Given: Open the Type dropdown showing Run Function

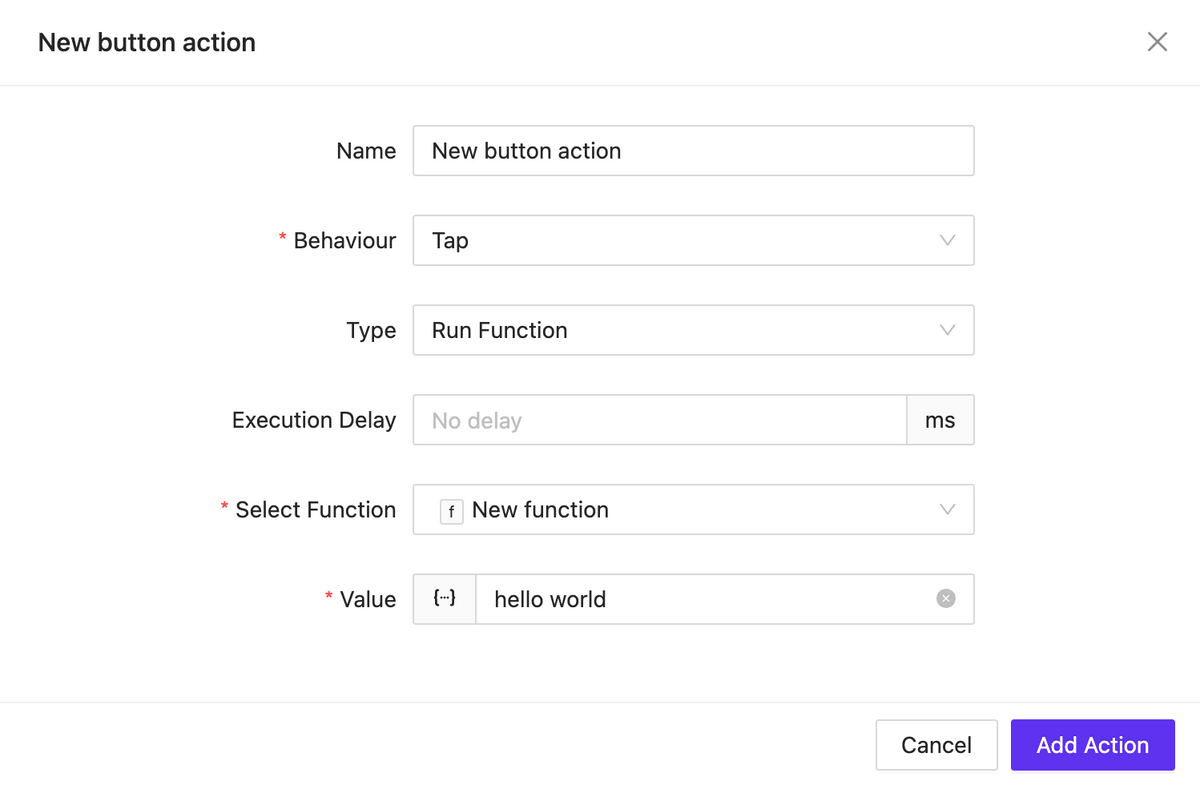Looking at the screenshot, I should pos(694,330).
